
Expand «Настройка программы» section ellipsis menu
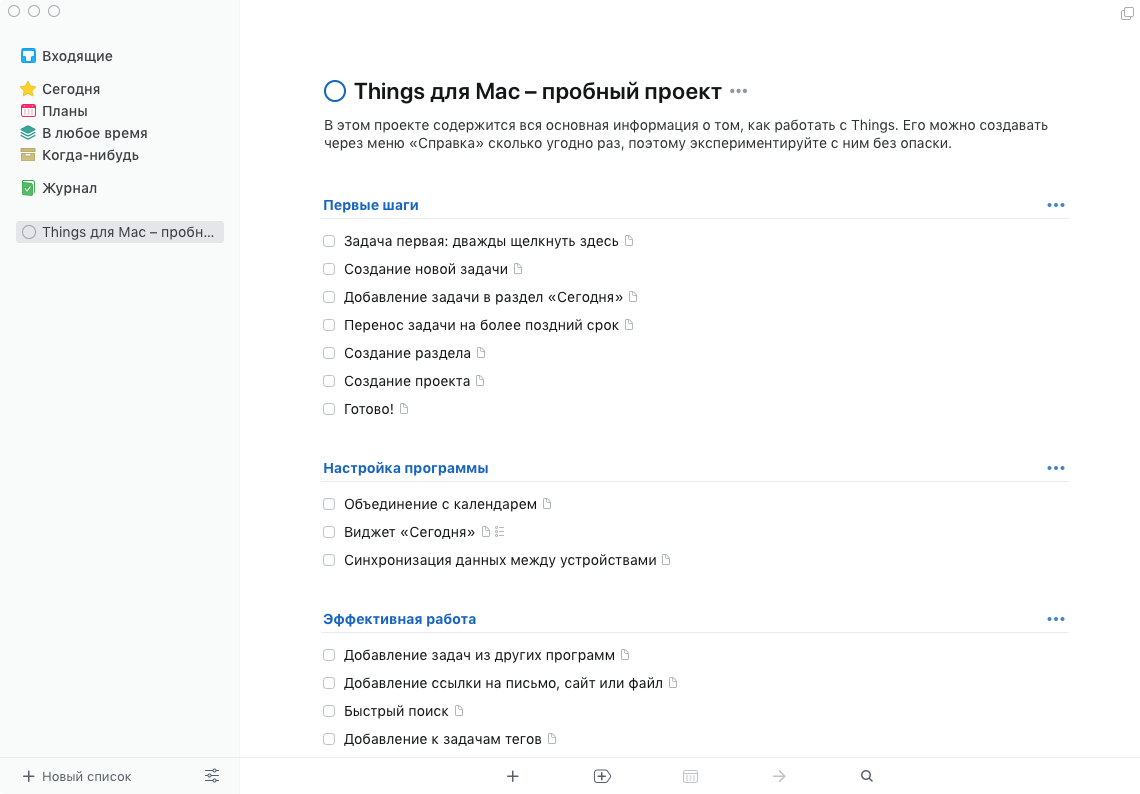[1056, 468]
